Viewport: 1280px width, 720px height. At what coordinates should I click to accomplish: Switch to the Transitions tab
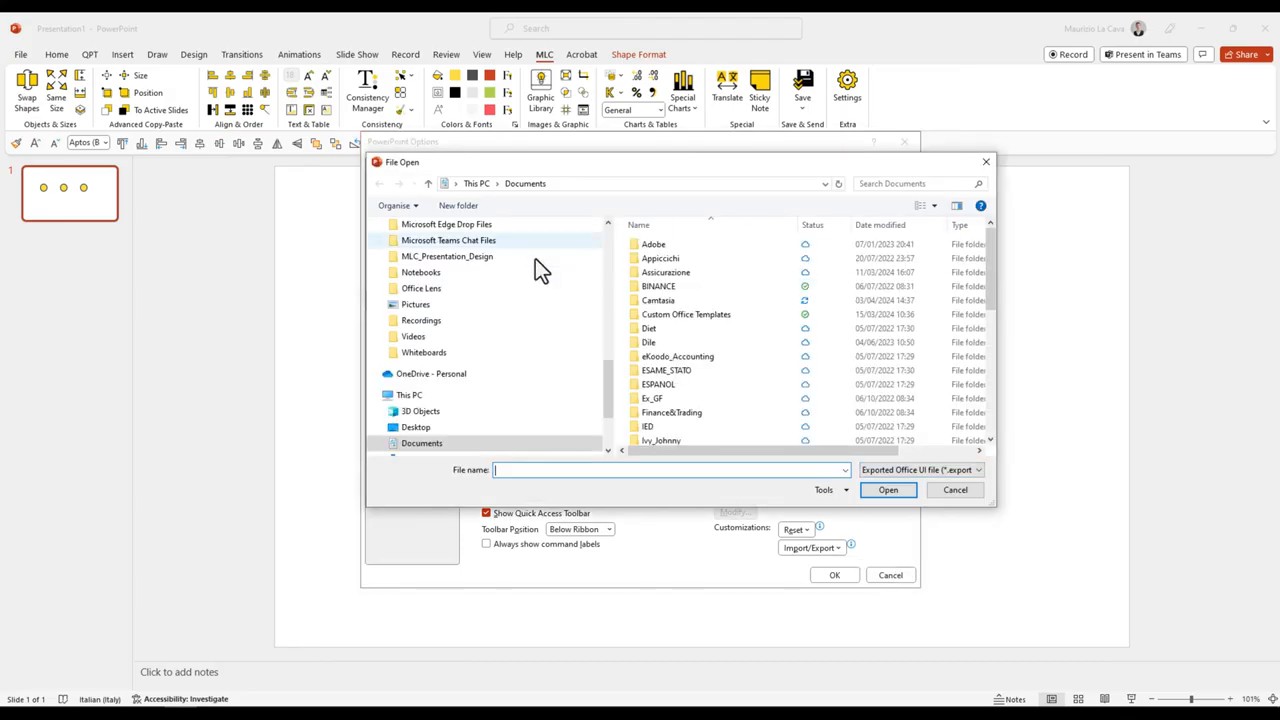[242, 55]
